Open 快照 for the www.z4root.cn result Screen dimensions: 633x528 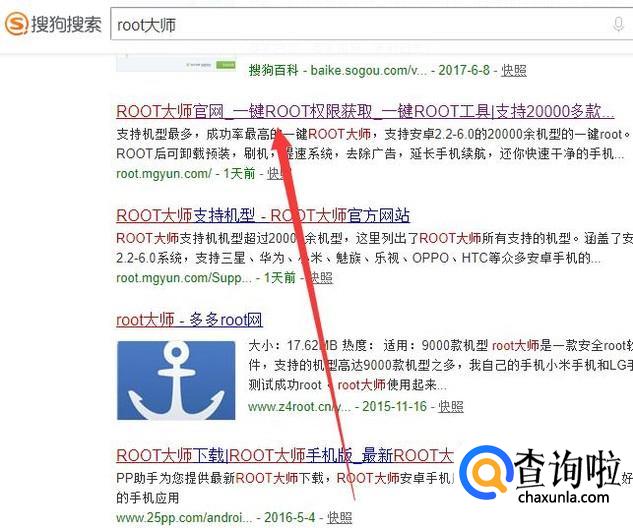point(451,406)
